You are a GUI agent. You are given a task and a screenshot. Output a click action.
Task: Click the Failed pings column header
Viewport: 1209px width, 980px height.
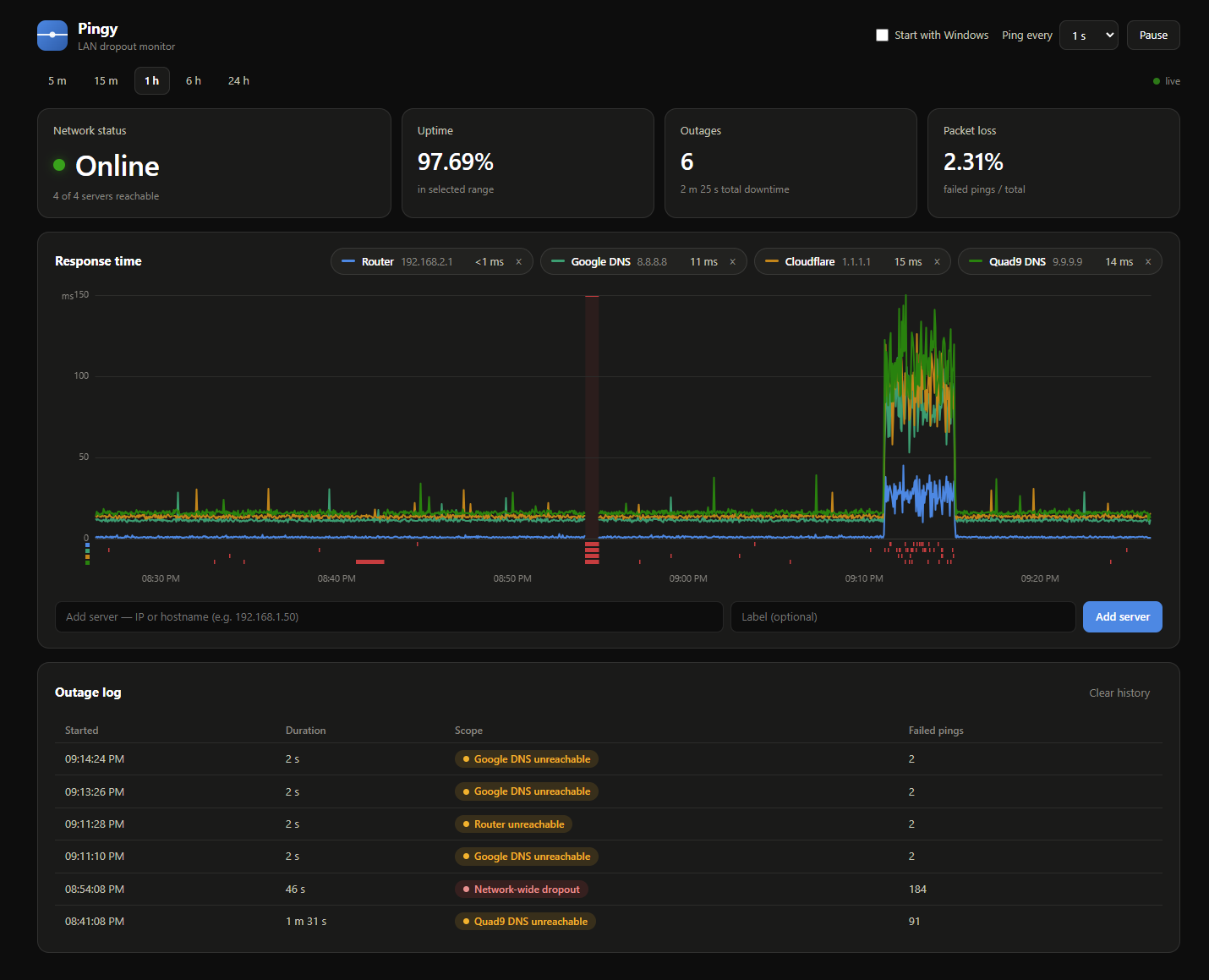(x=936, y=731)
